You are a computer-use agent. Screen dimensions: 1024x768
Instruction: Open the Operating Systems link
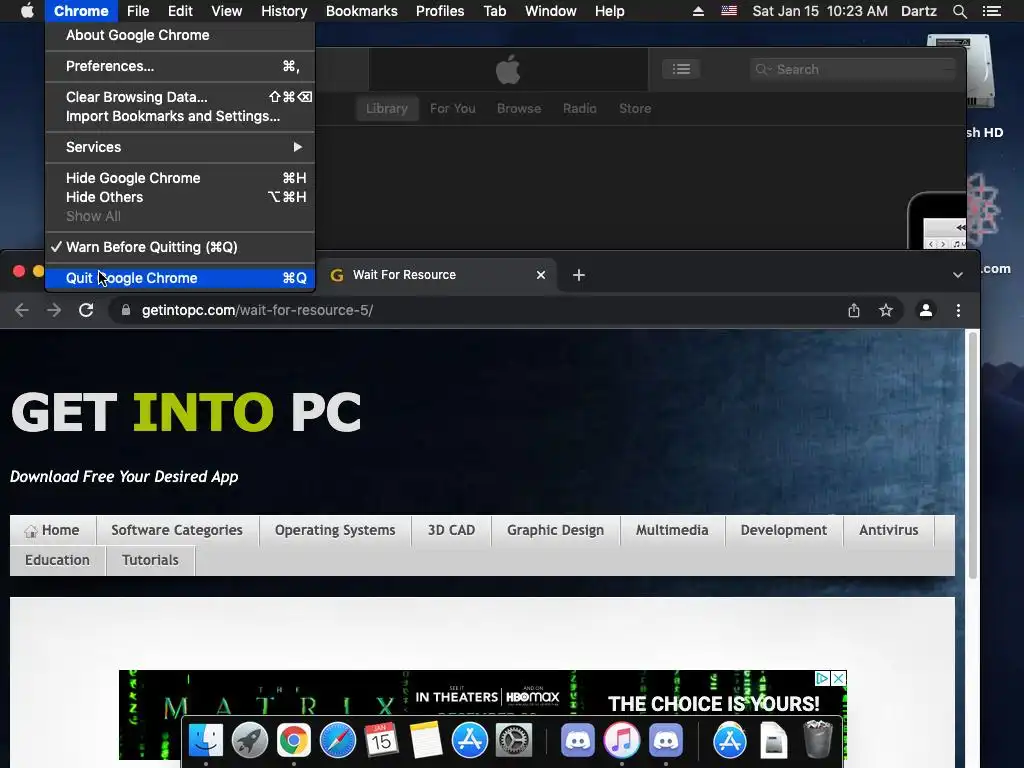(335, 530)
